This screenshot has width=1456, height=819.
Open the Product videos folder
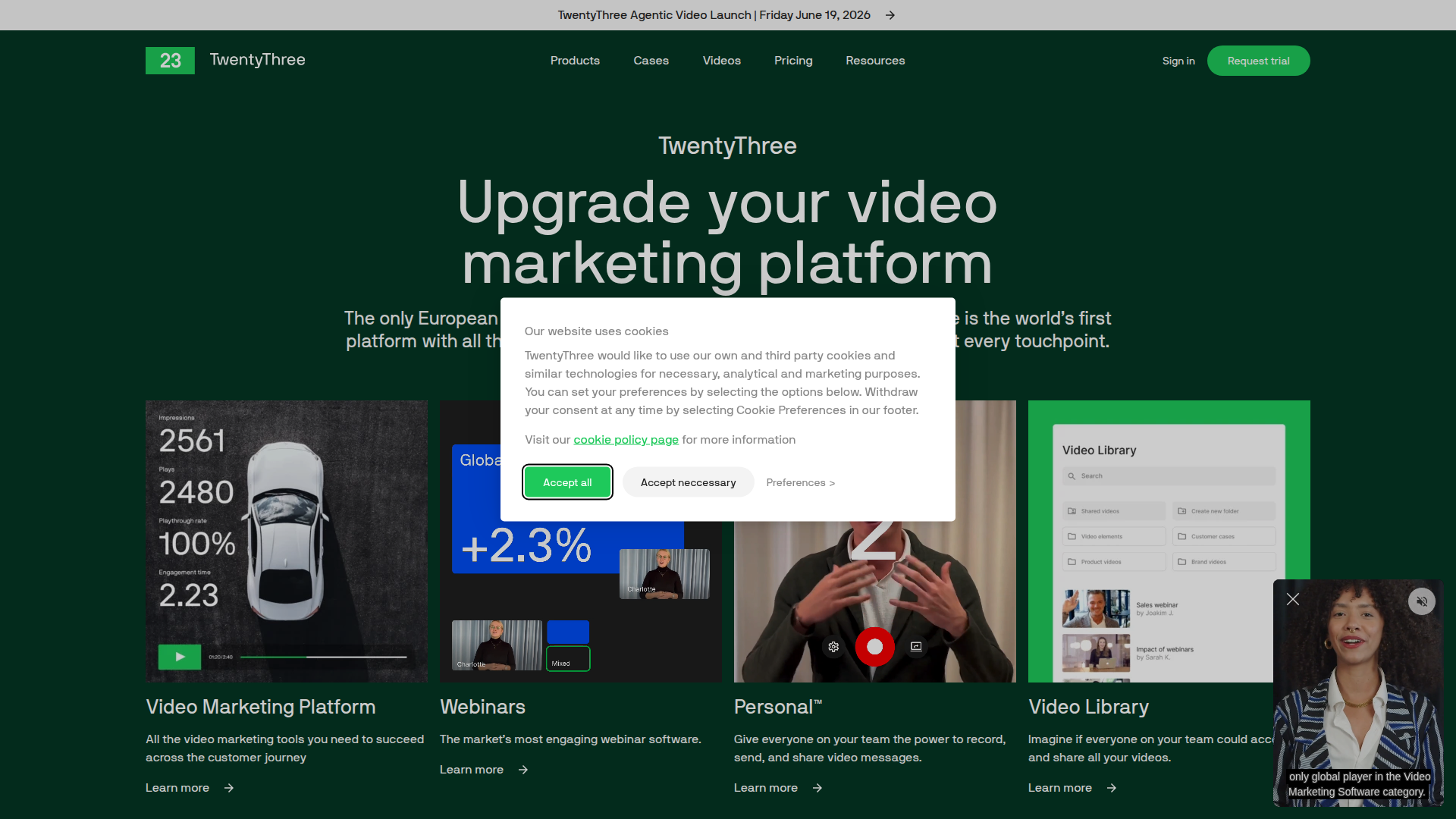tap(1114, 562)
